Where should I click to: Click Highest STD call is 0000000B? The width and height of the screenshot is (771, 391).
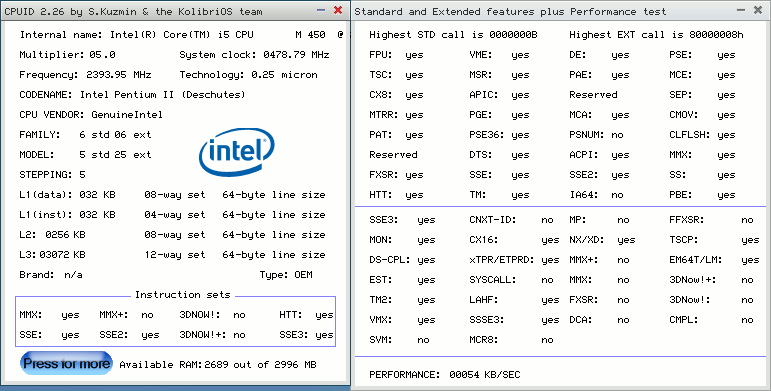point(453,34)
